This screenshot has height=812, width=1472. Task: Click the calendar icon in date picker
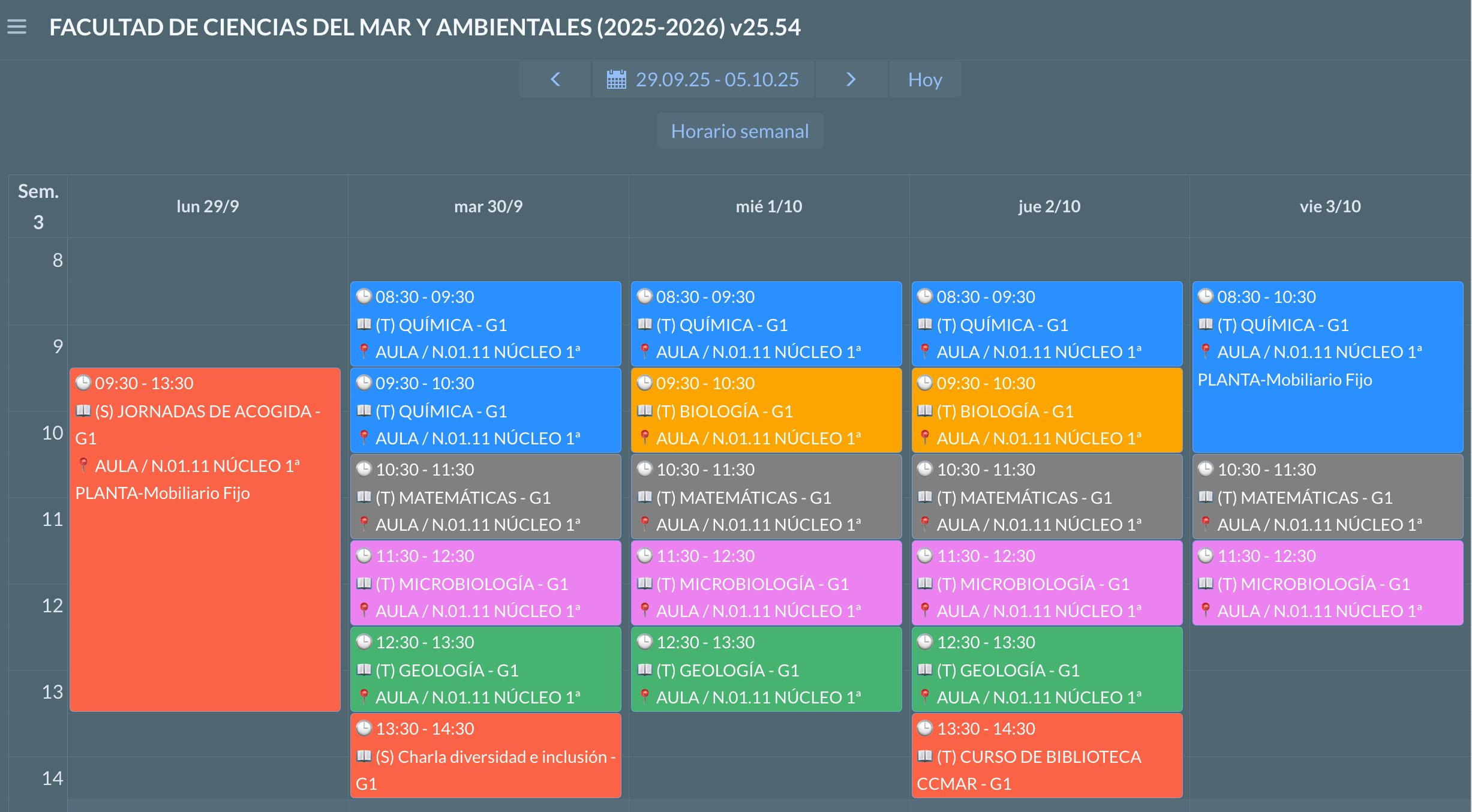pyautogui.click(x=616, y=79)
